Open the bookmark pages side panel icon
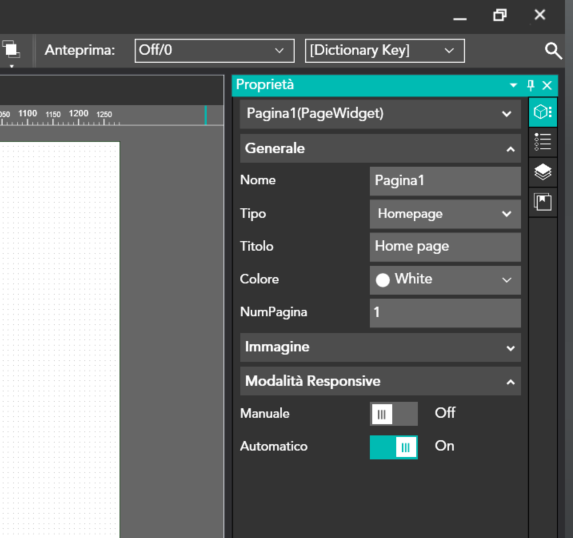The image size is (573, 538). click(x=543, y=202)
